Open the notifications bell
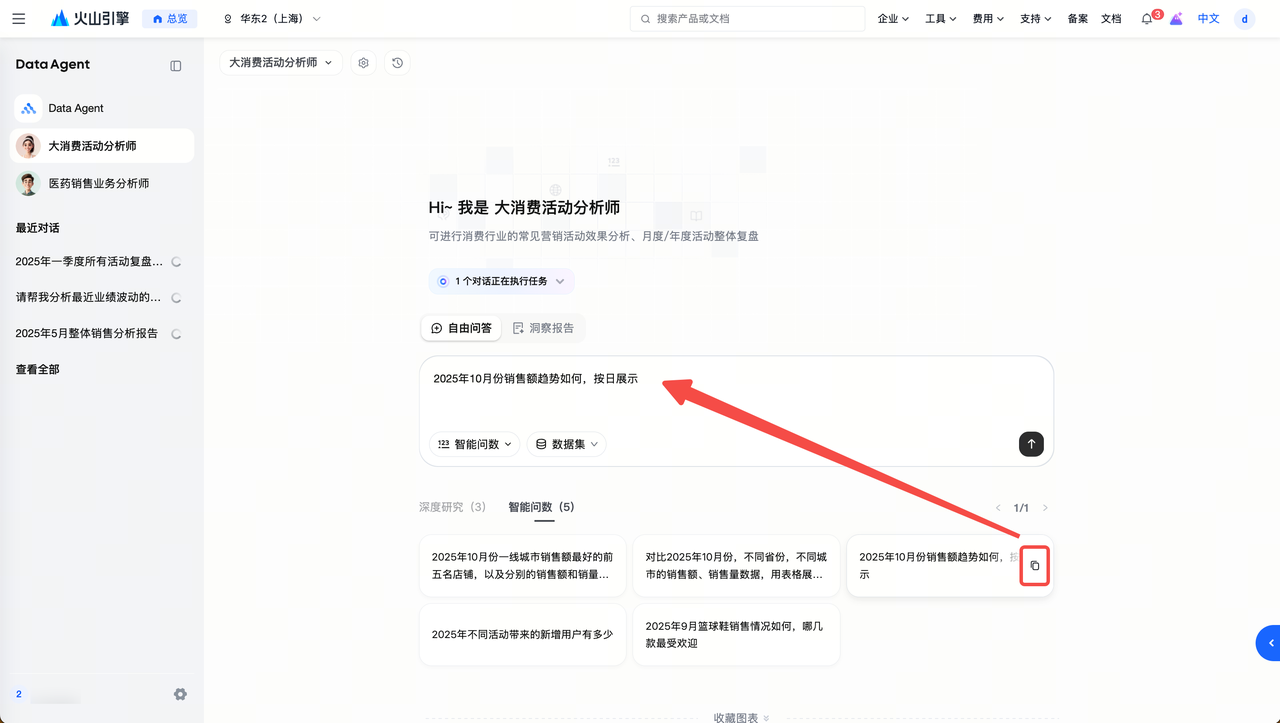The image size is (1280, 723). click(x=1147, y=19)
